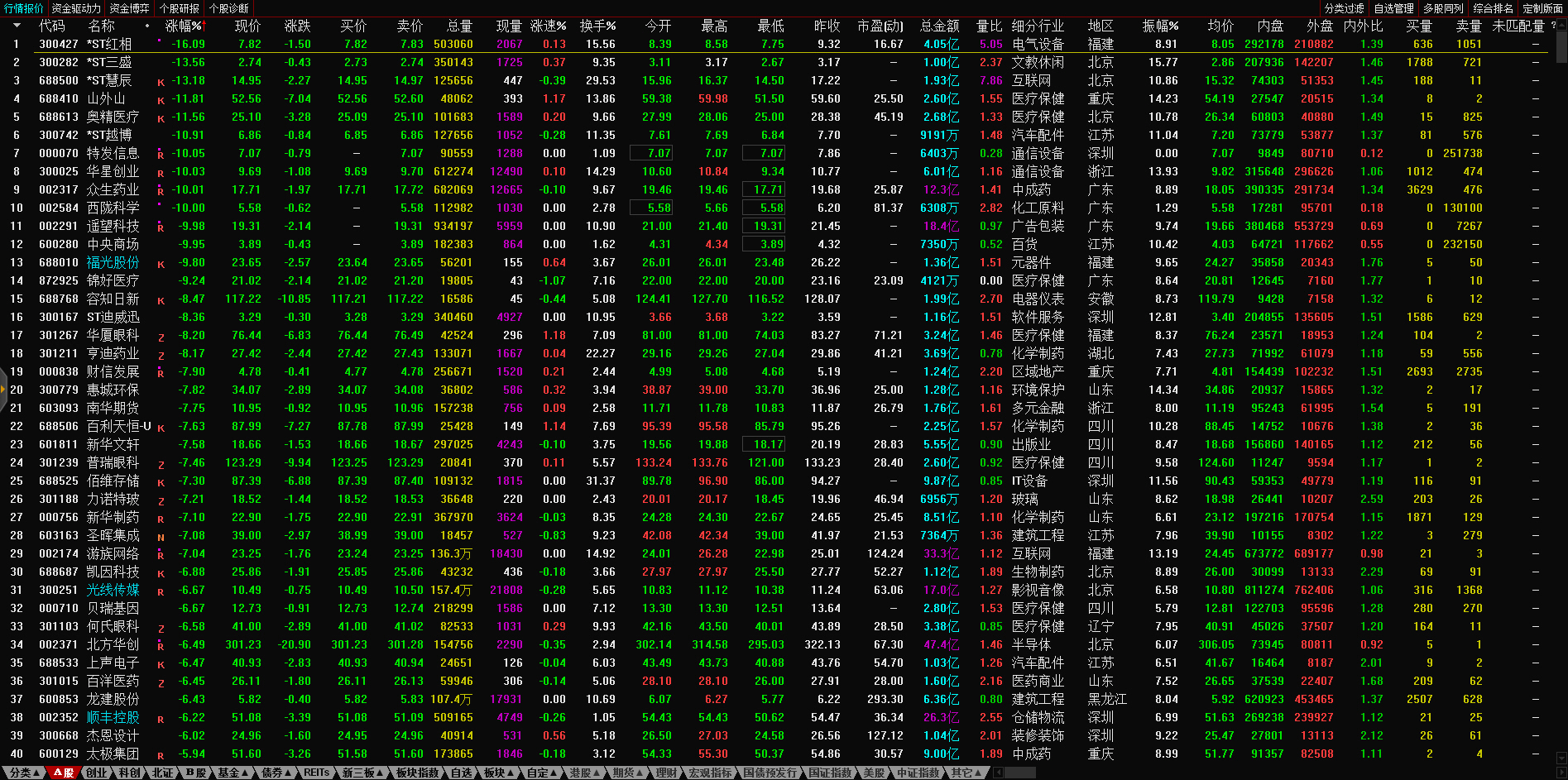This screenshot has width=1568, height=780.
Task: Open 自选管理 in the top bar
Action: (1393, 8)
